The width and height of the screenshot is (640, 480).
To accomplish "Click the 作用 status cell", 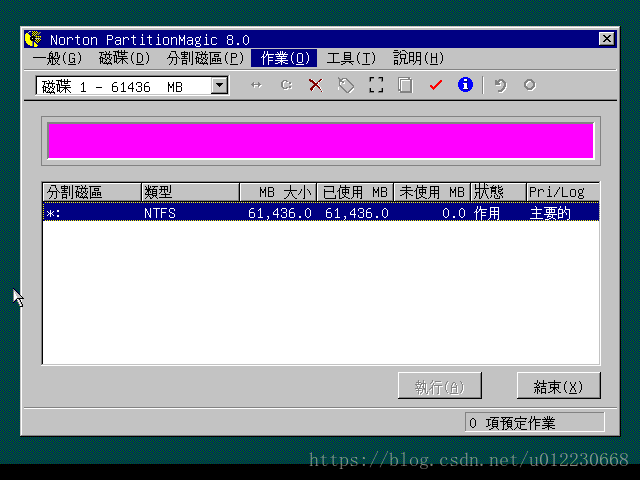I will pos(487,213).
